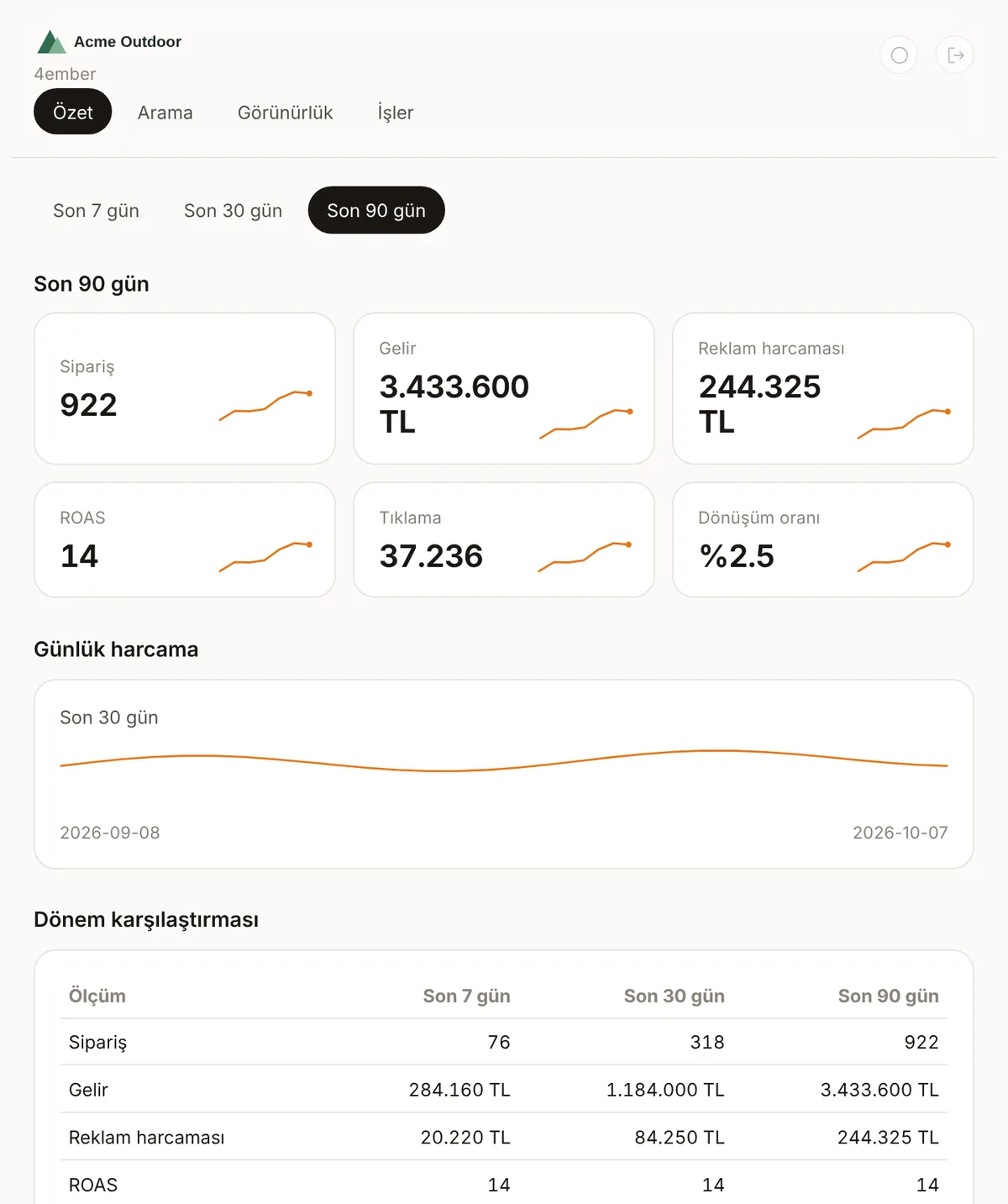
Task: Switch to the Arama tab
Action: [x=165, y=113]
